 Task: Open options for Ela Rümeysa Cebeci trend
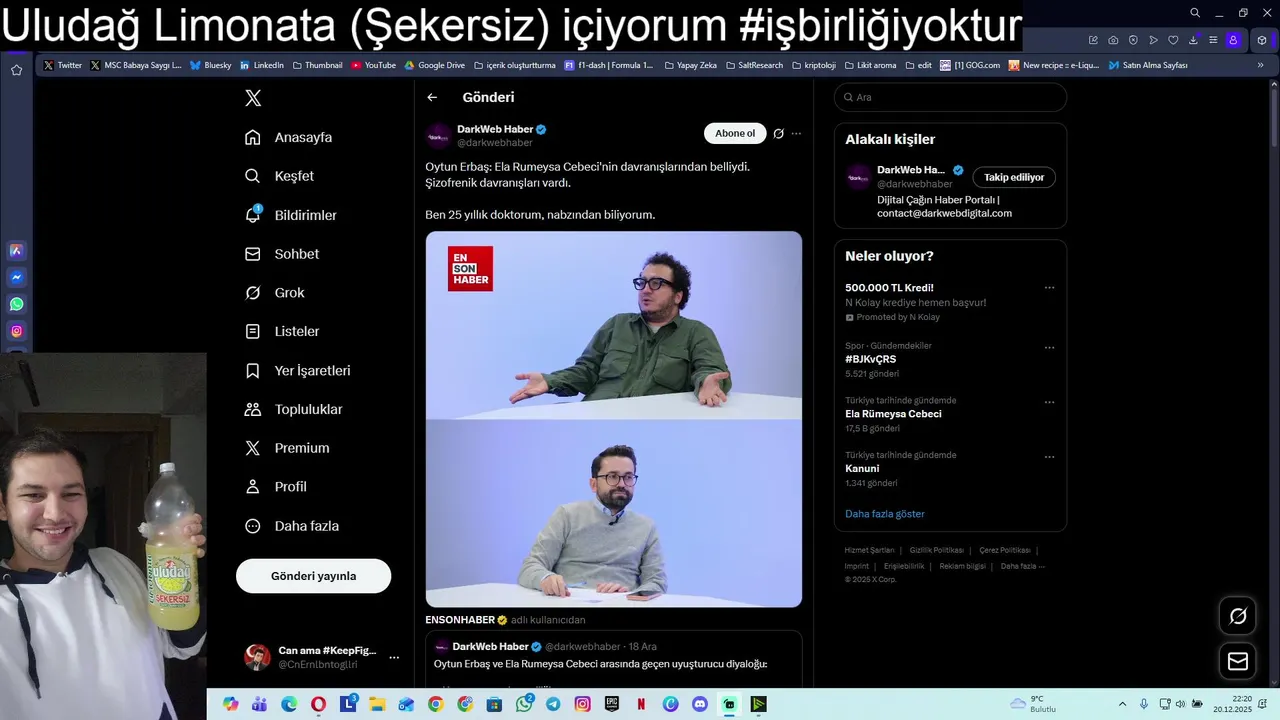point(1049,402)
